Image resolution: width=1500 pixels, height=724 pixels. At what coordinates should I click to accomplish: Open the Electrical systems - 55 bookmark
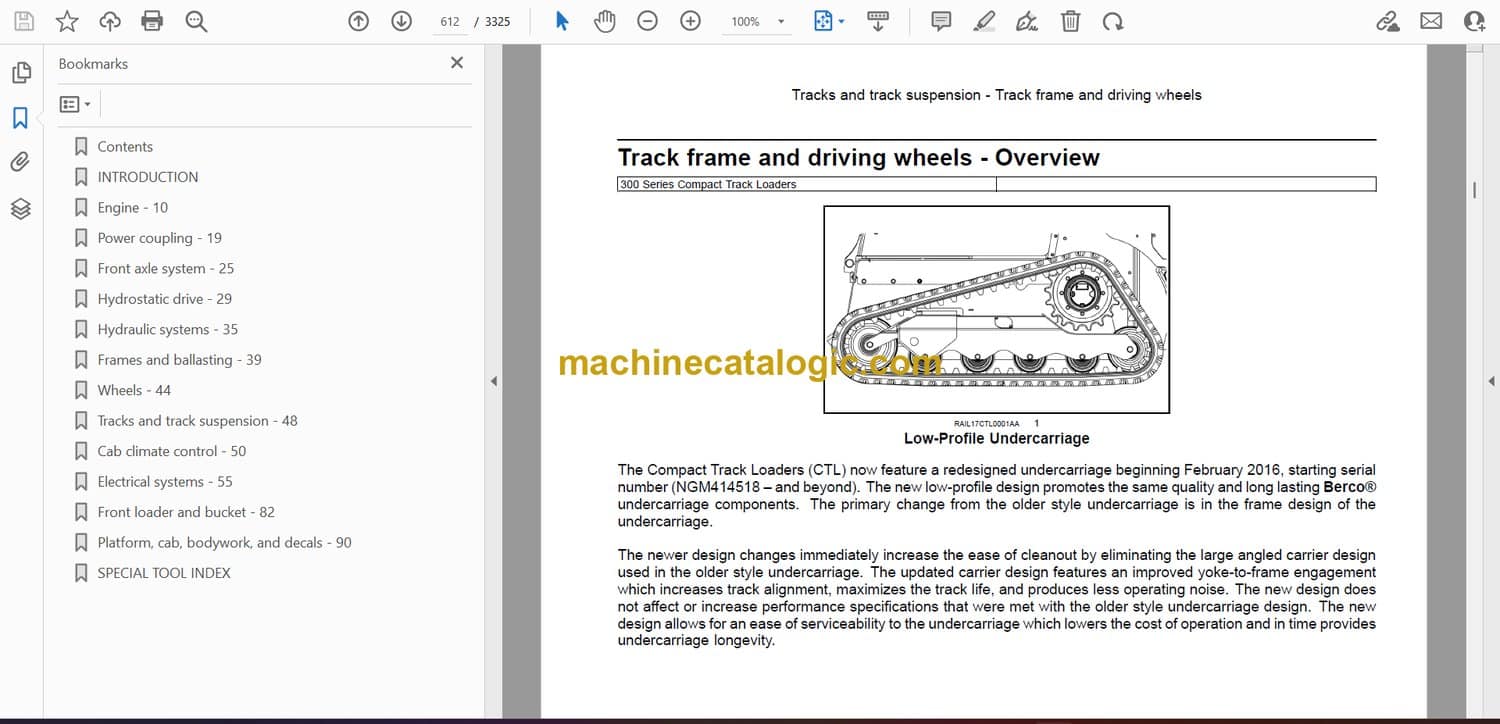click(165, 482)
